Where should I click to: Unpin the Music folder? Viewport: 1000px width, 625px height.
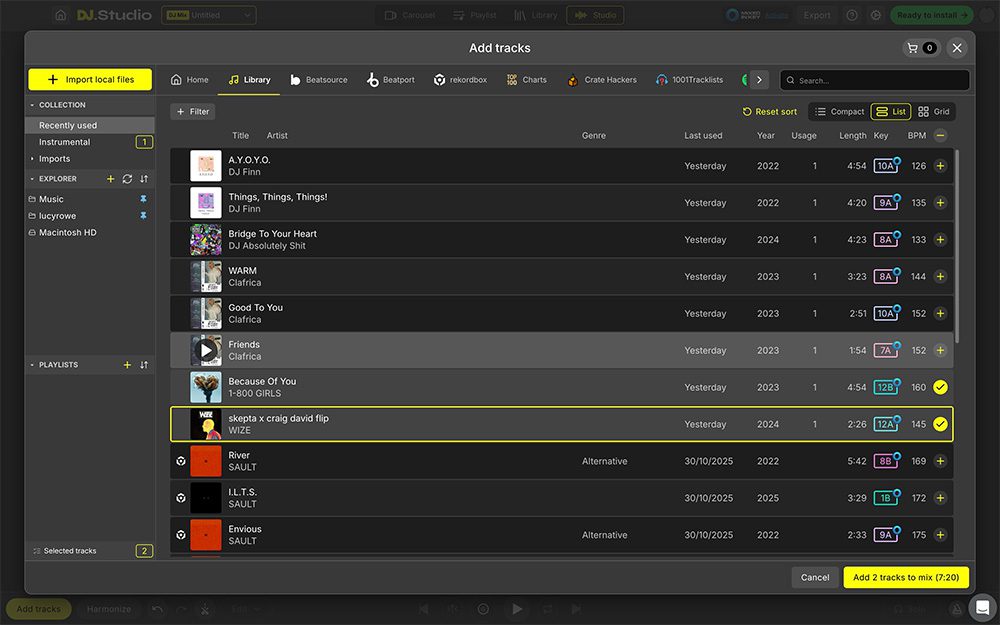click(144, 199)
